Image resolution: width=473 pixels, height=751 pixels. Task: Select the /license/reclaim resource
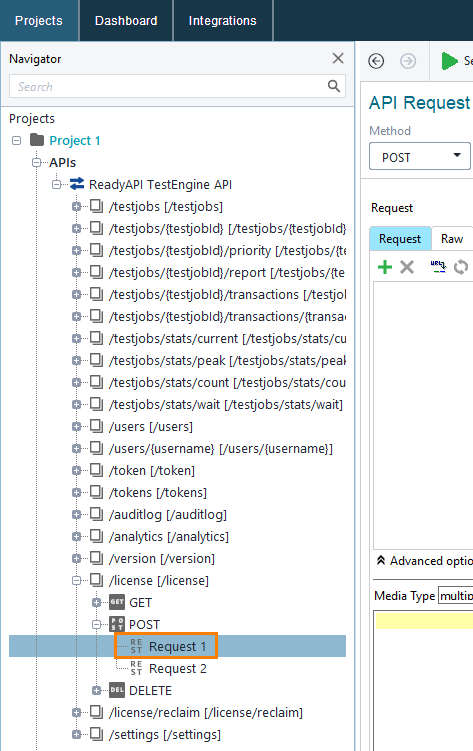point(206,713)
